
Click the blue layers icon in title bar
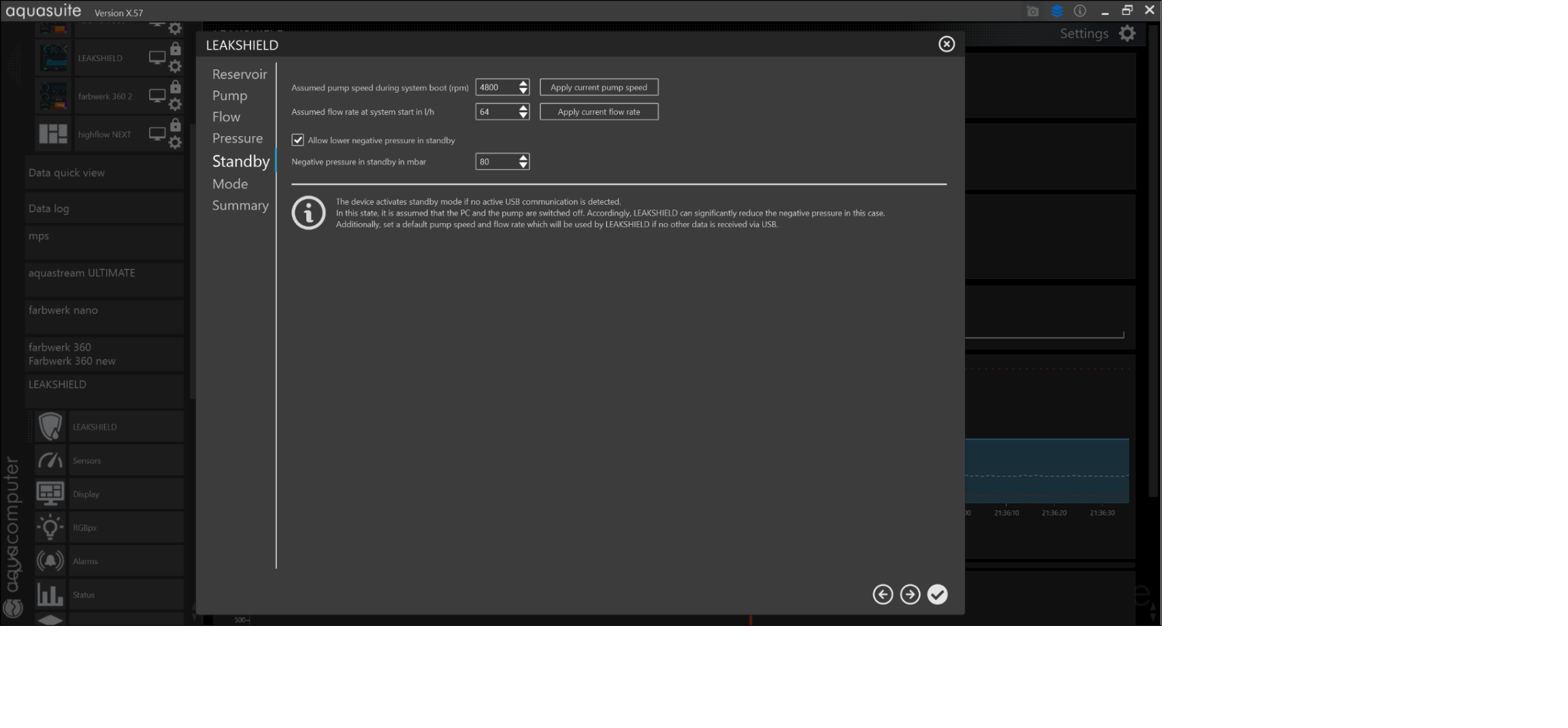(1057, 11)
